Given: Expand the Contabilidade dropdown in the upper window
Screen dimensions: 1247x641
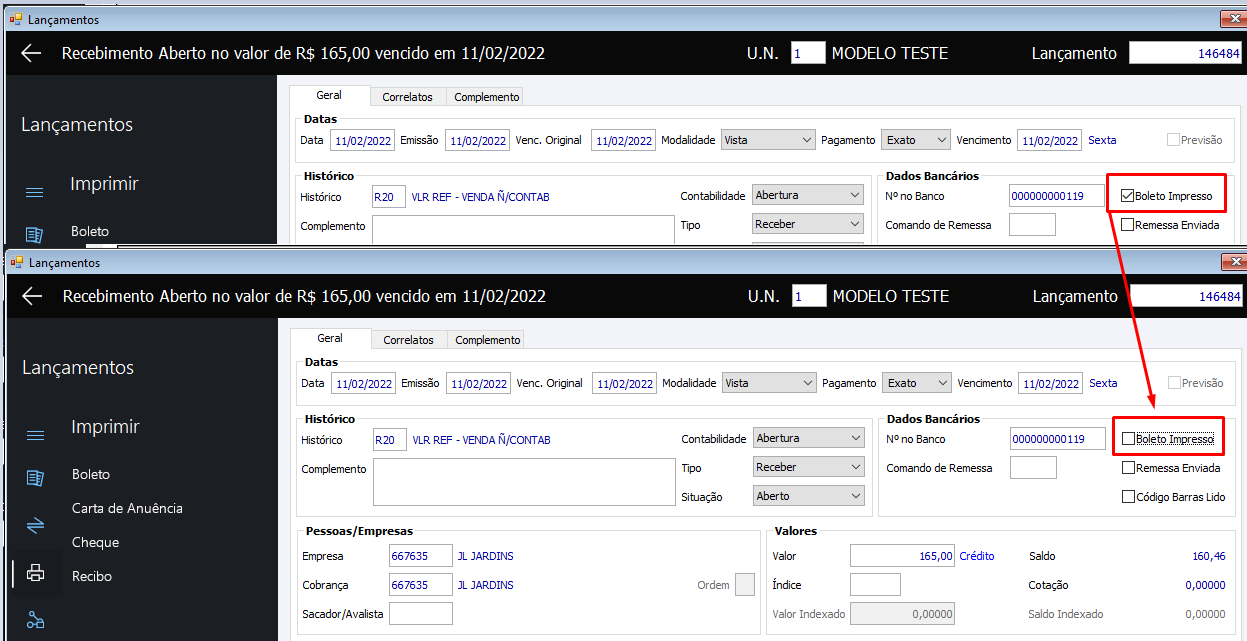Looking at the screenshot, I should pyautogui.click(x=807, y=195).
